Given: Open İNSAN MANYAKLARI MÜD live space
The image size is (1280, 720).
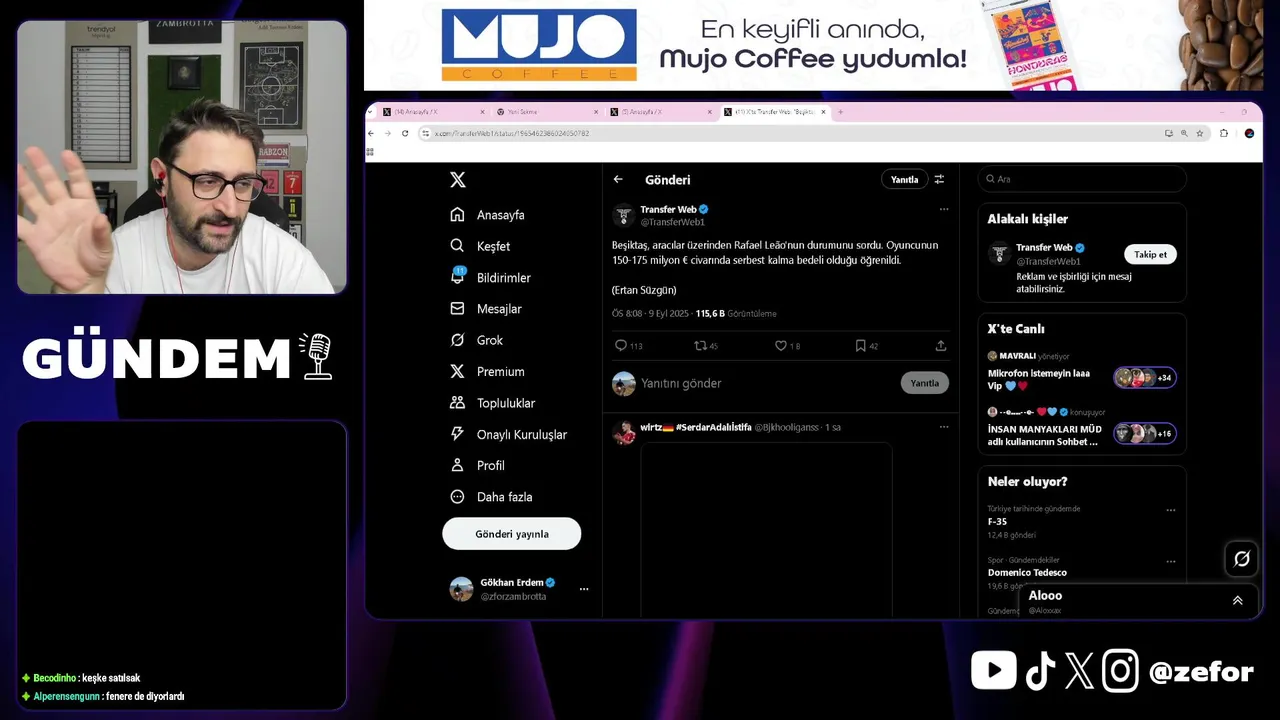Looking at the screenshot, I should coord(1082,427).
